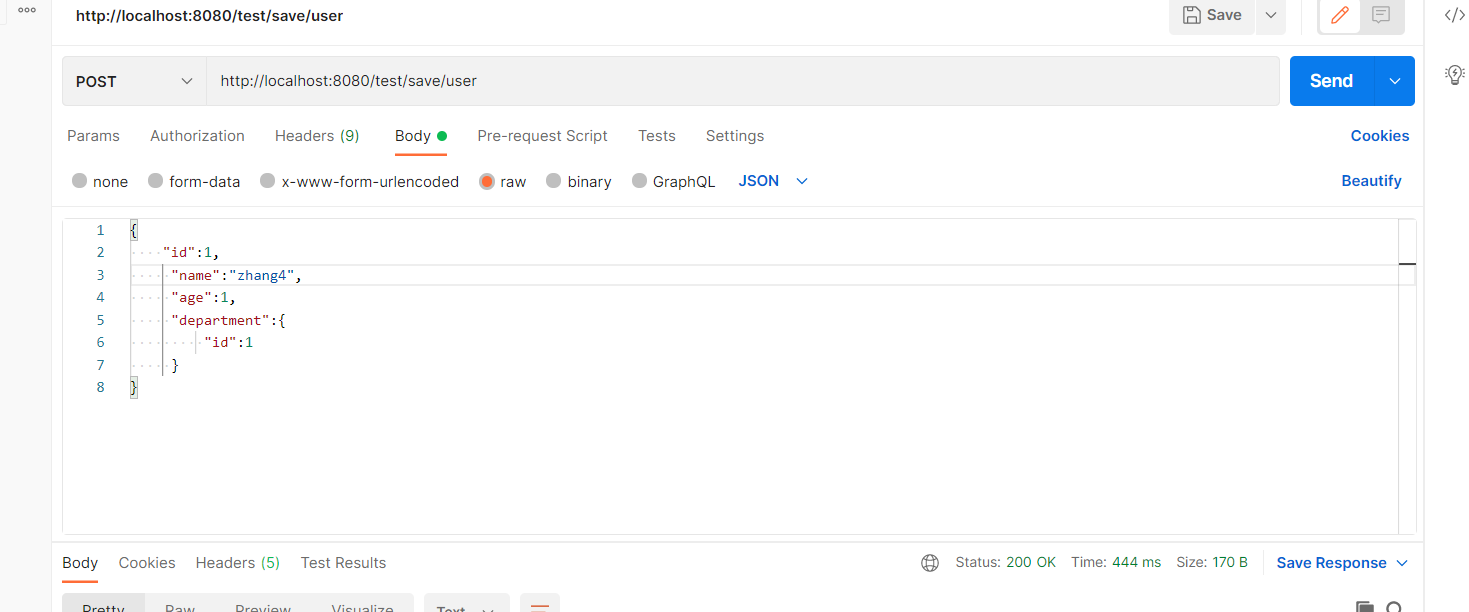1469x612 pixels.
Task: Open the code snippet panel icon
Action: click(x=1455, y=15)
